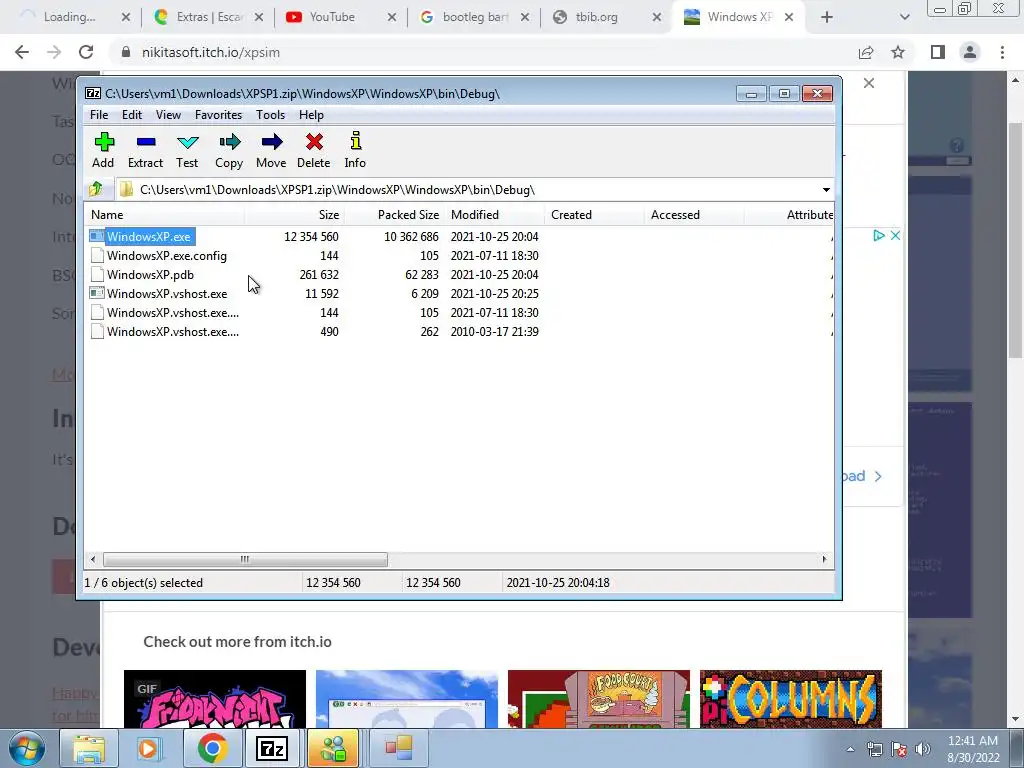
Task: Open the Windows Start button
Action: tap(27, 748)
